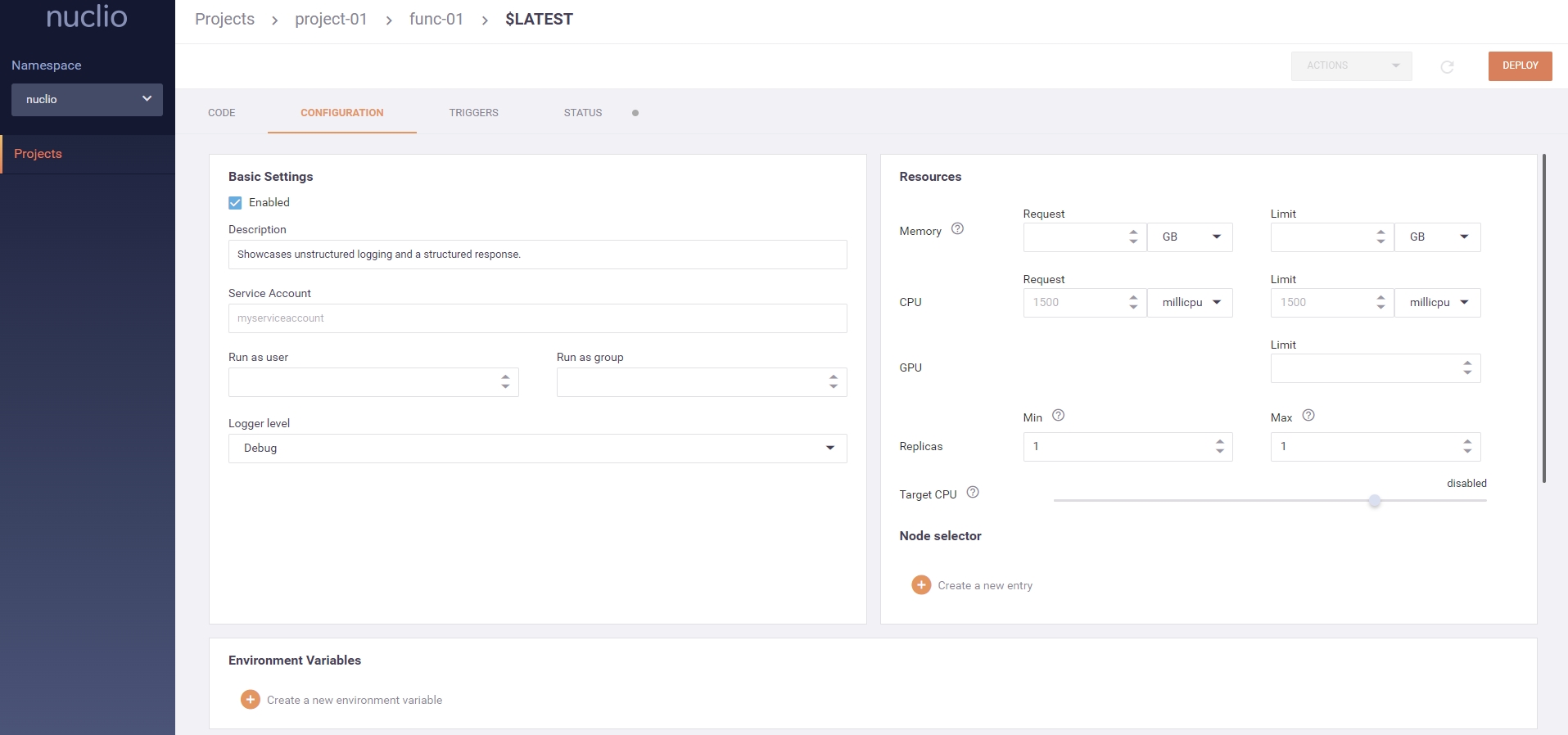
Task: Click the Target CPU help icon
Action: tap(973, 493)
